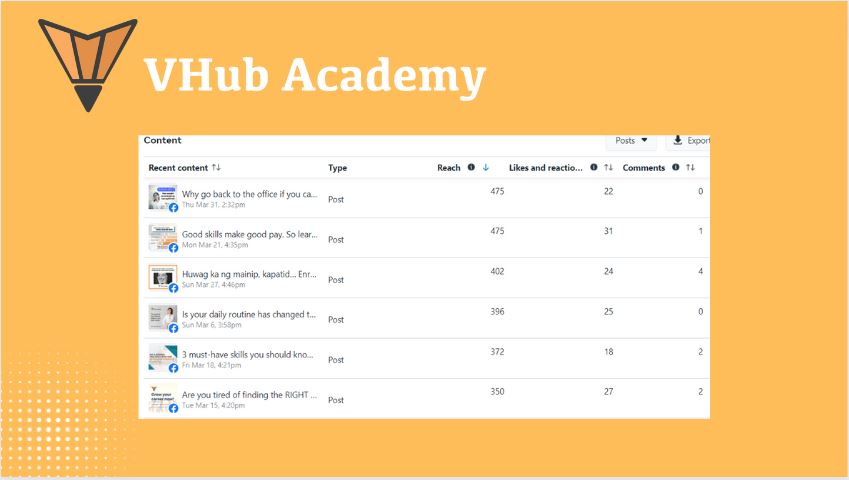Image resolution: width=849 pixels, height=480 pixels.
Task: Click the Likes and reactio... header label
Action: click(x=546, y=168)
